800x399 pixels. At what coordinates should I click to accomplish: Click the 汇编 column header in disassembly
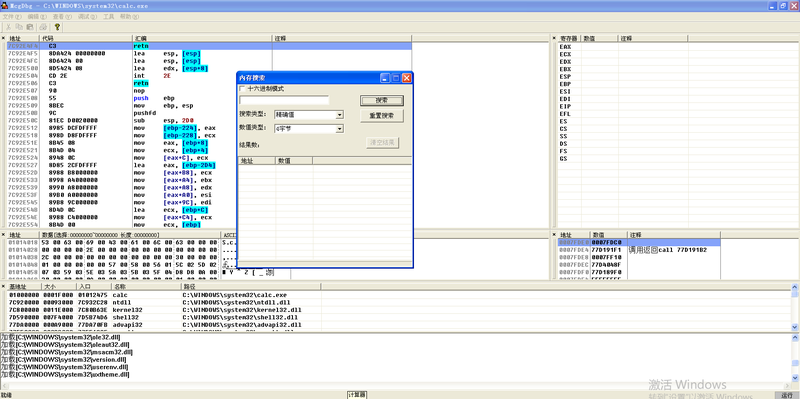(x=202, y=38)
